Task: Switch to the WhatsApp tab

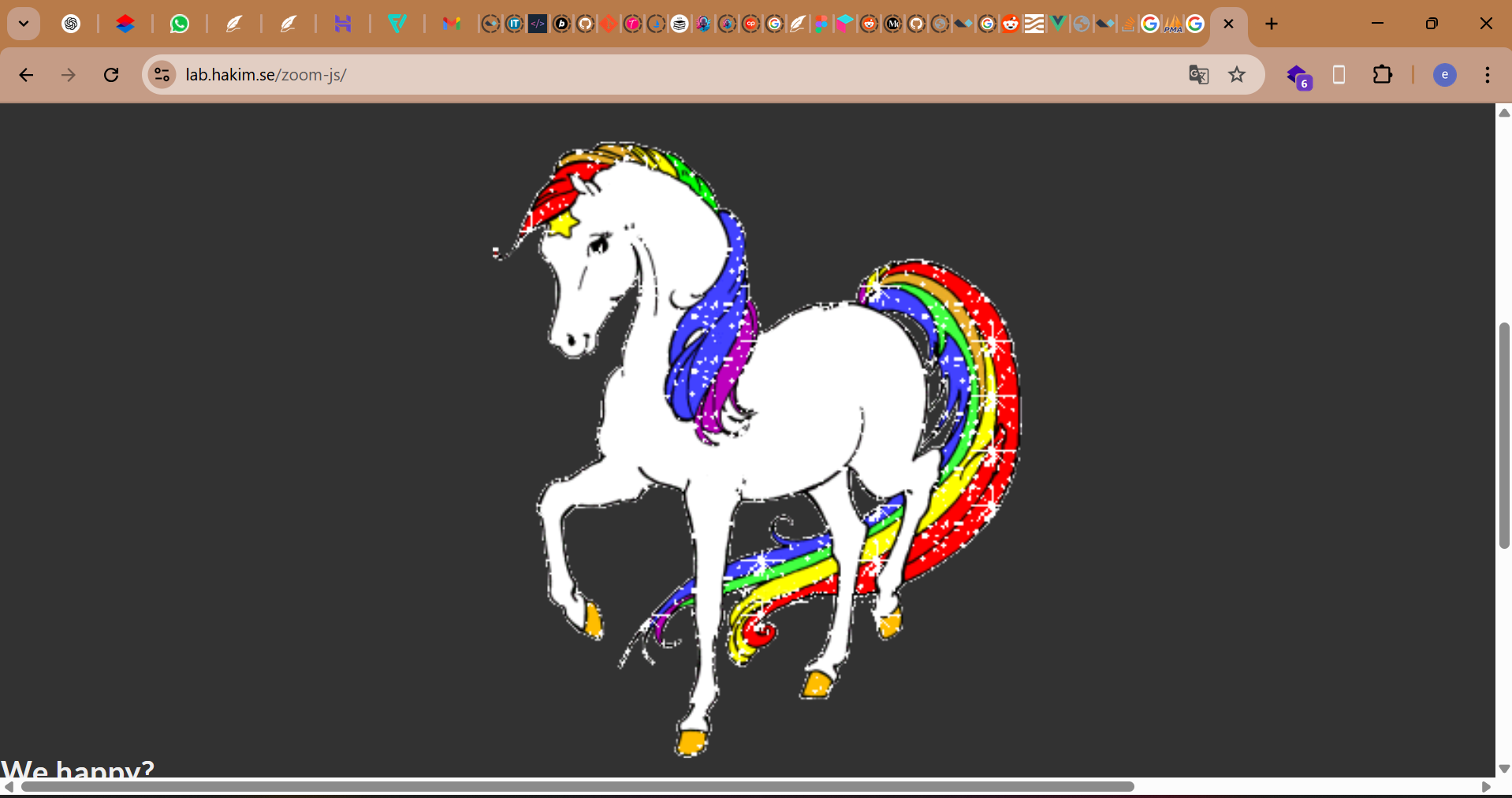Action: click(180, 24)
